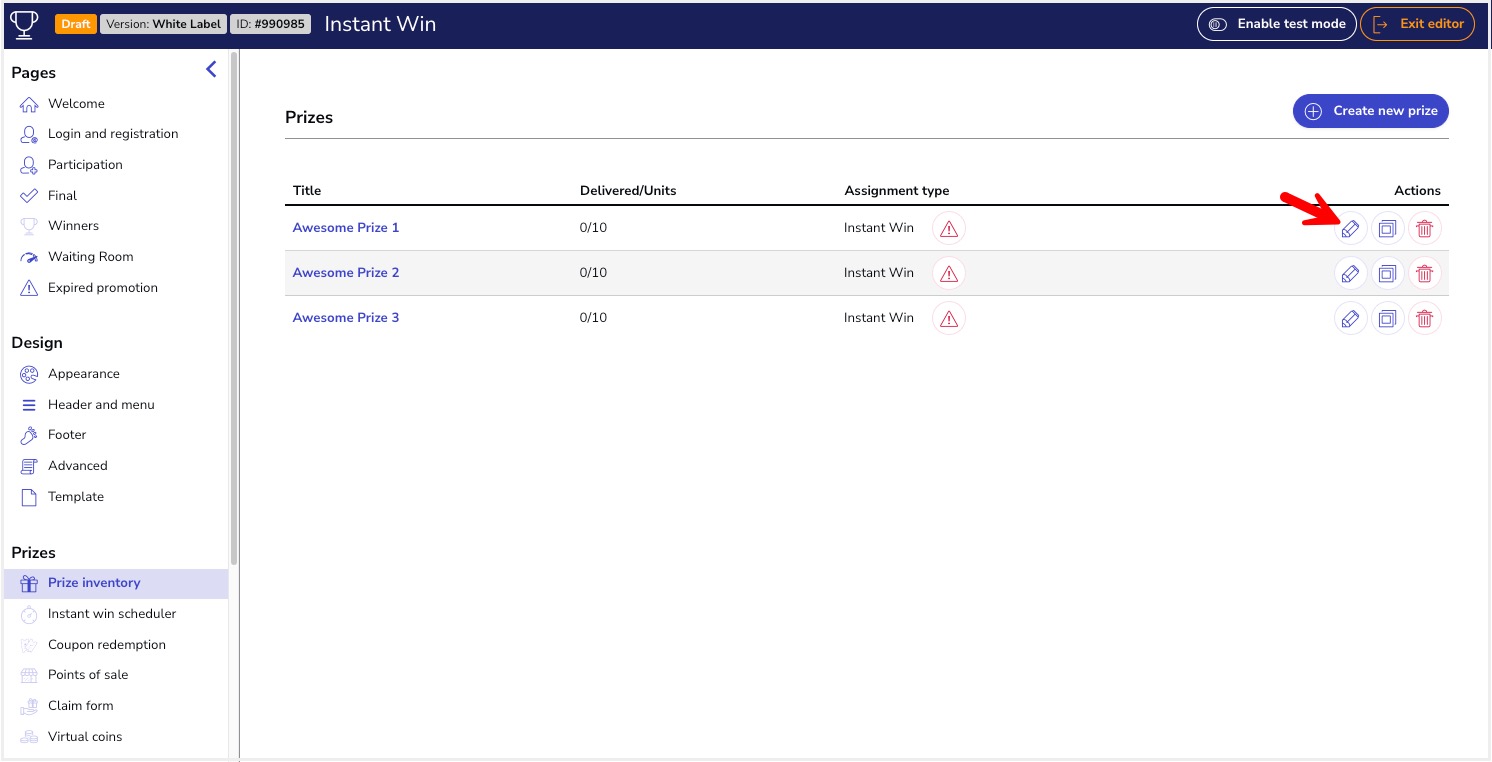Screen dimensions: 1492x762
Task: Click the Title column header
Action: 307,191
